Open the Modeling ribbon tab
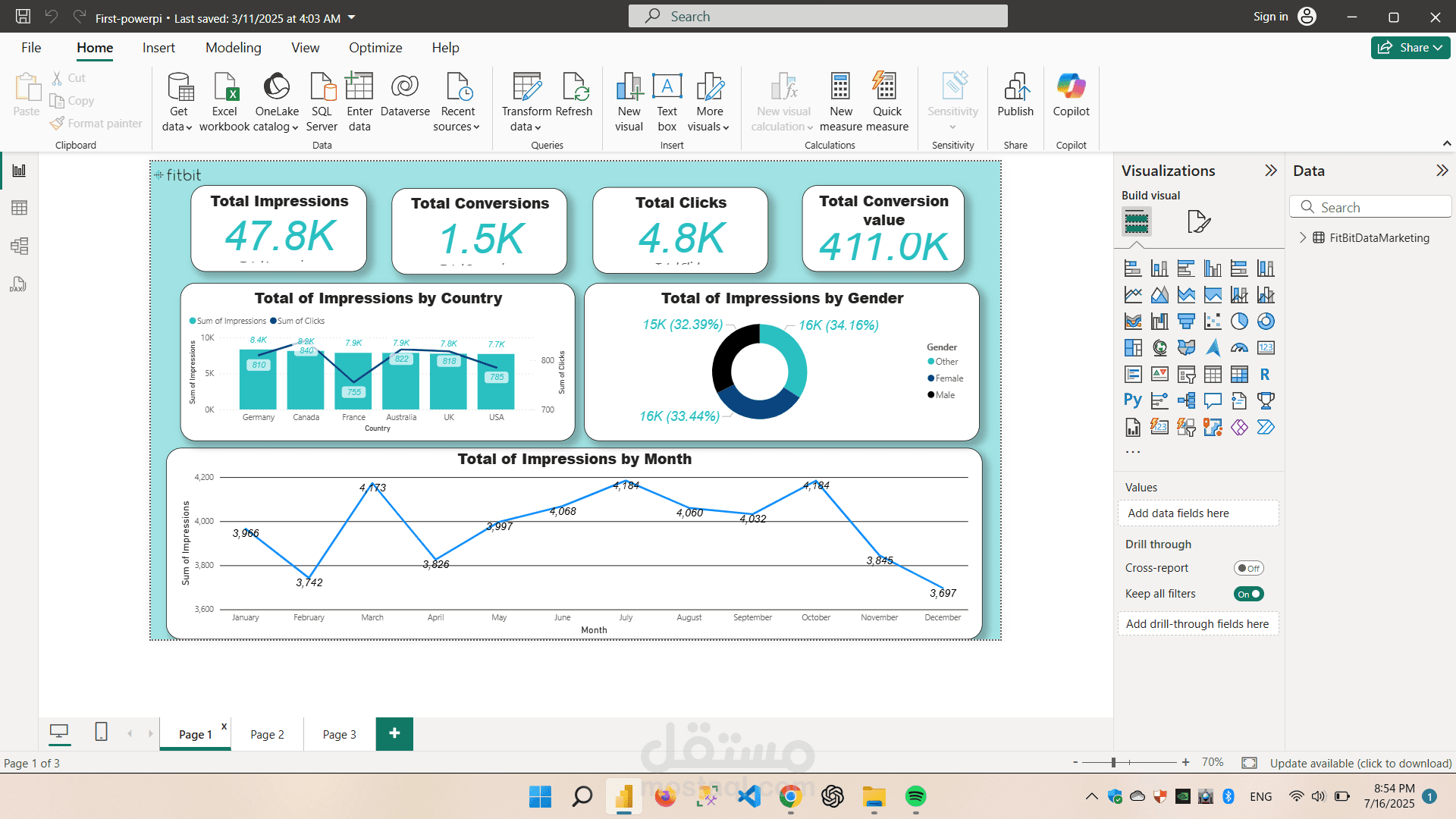Screen dimensions: 1456x819 (234, 48)
